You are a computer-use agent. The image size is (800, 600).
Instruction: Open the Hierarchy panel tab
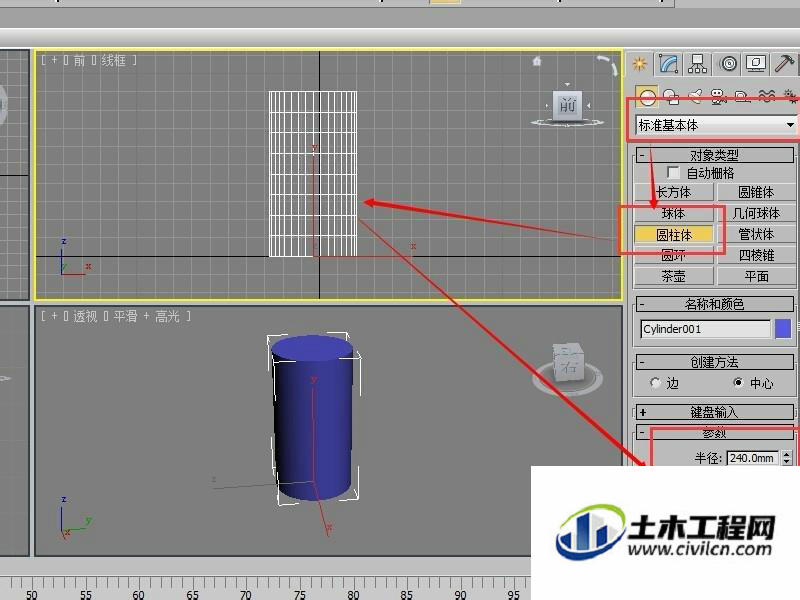coord(697,64)
